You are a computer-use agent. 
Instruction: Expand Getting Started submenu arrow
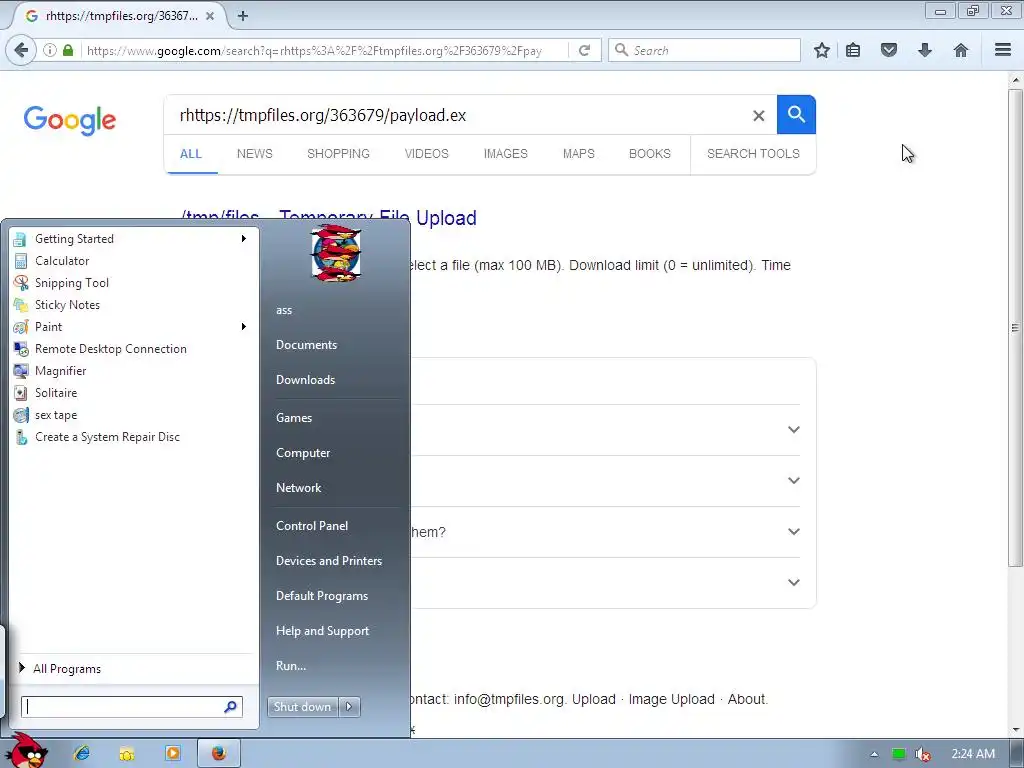[x=244, y=238]
